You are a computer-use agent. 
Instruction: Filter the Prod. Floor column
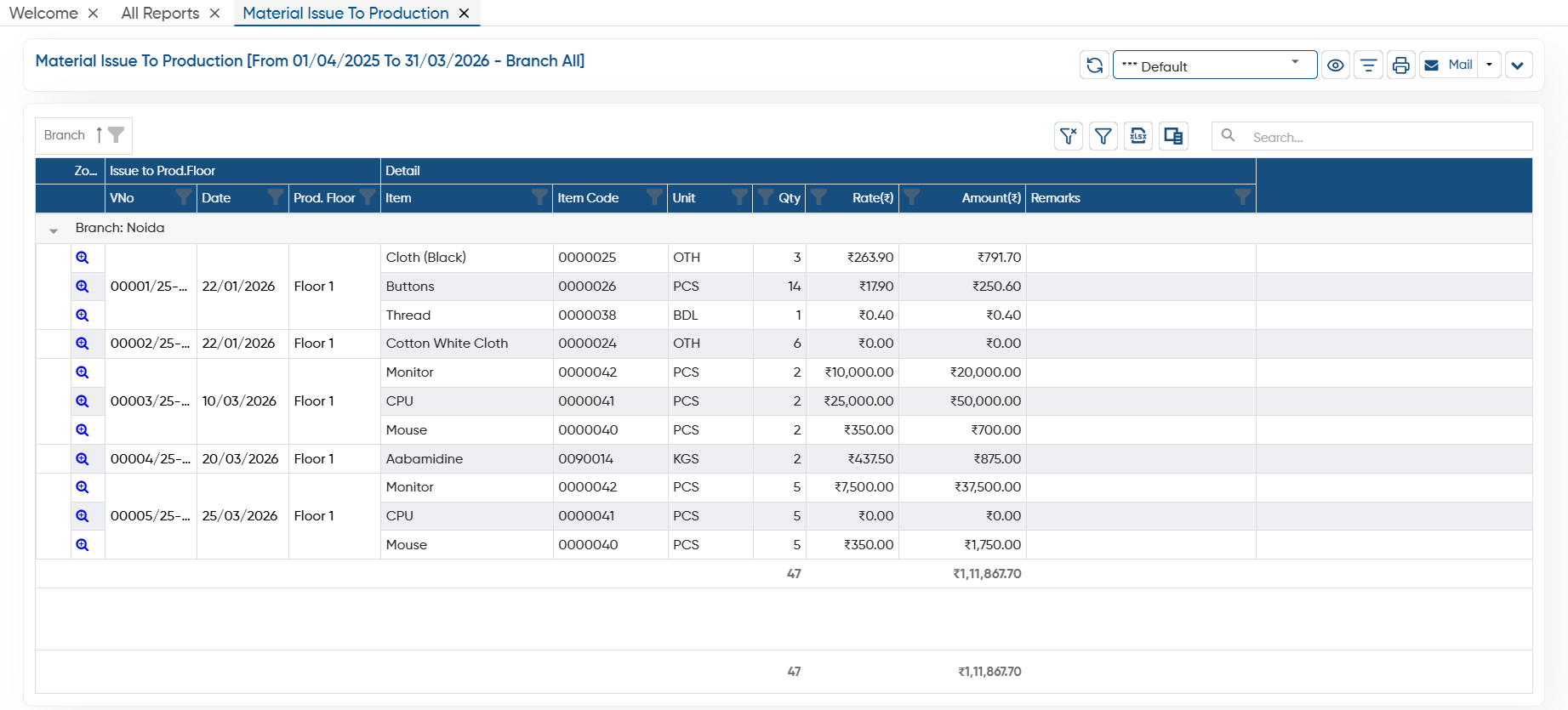(368, 197)
